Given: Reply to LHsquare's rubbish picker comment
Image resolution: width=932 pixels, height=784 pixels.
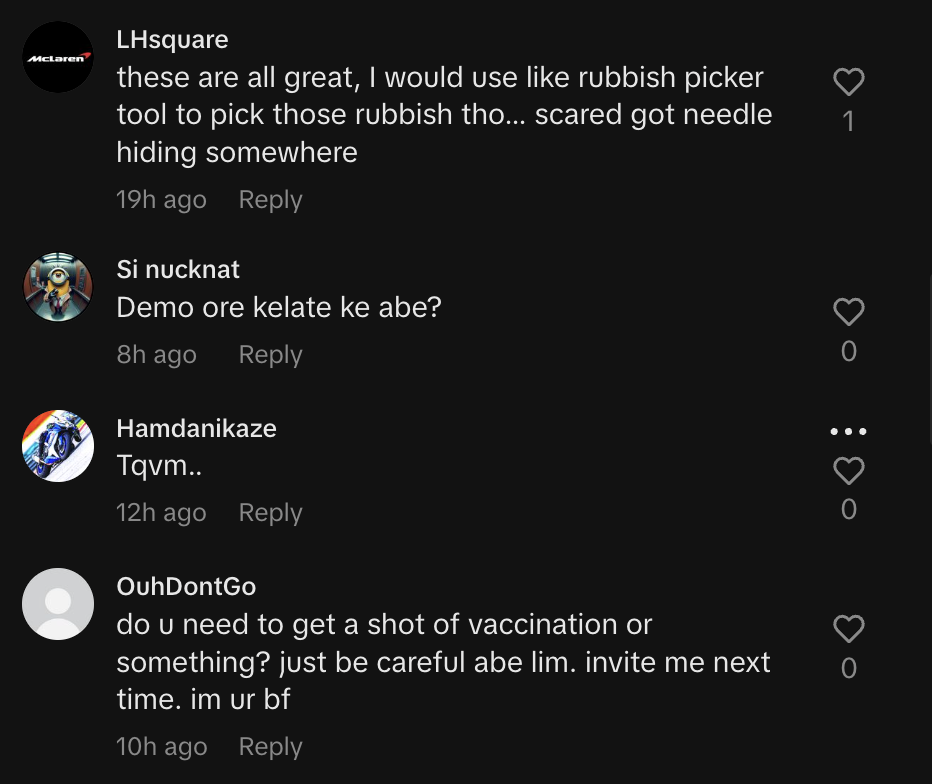Looking at the screenshot, I should point(270,200).
